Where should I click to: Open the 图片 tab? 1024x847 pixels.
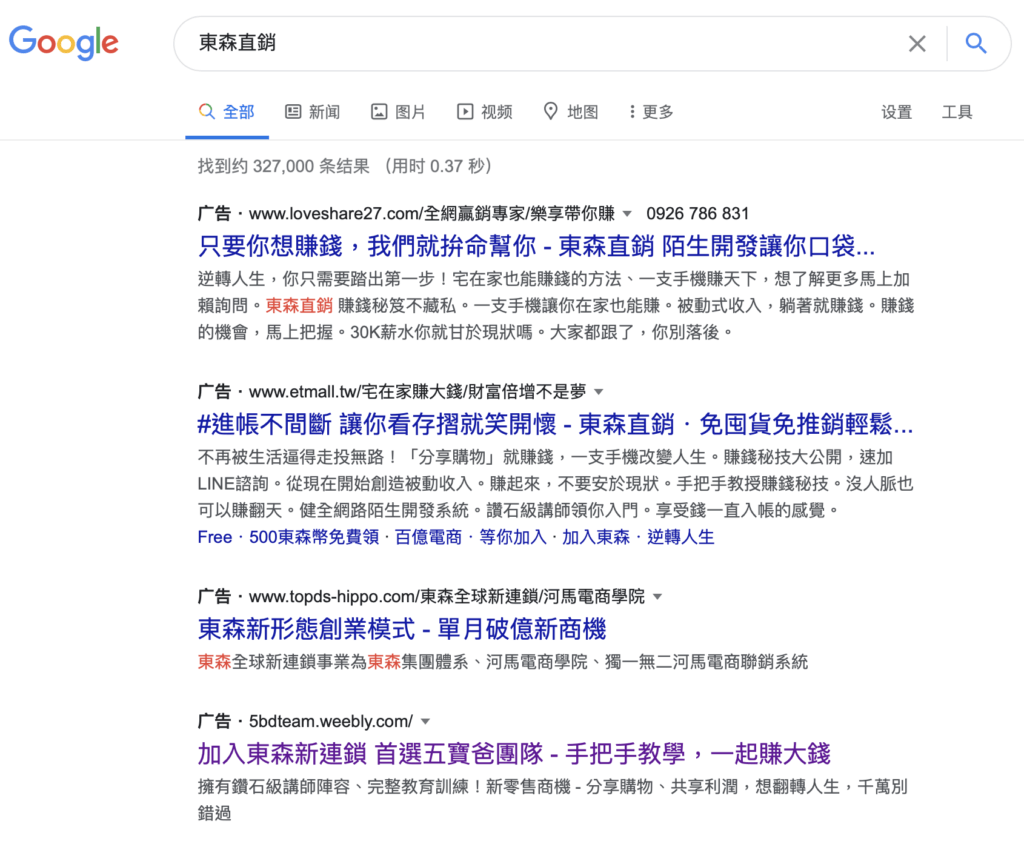click(398, 112)
